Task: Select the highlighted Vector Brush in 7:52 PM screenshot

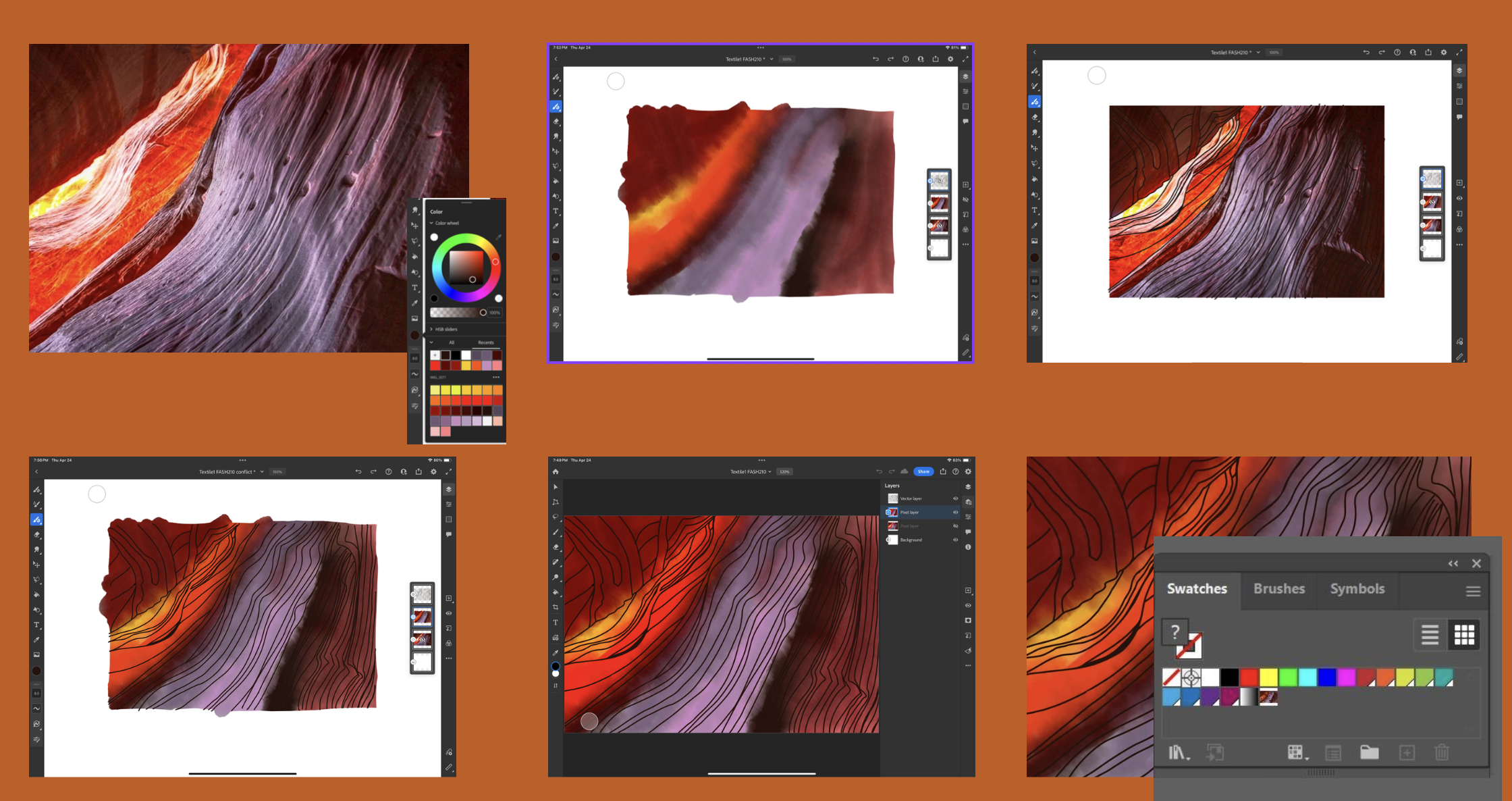Action: click(556, 107)
